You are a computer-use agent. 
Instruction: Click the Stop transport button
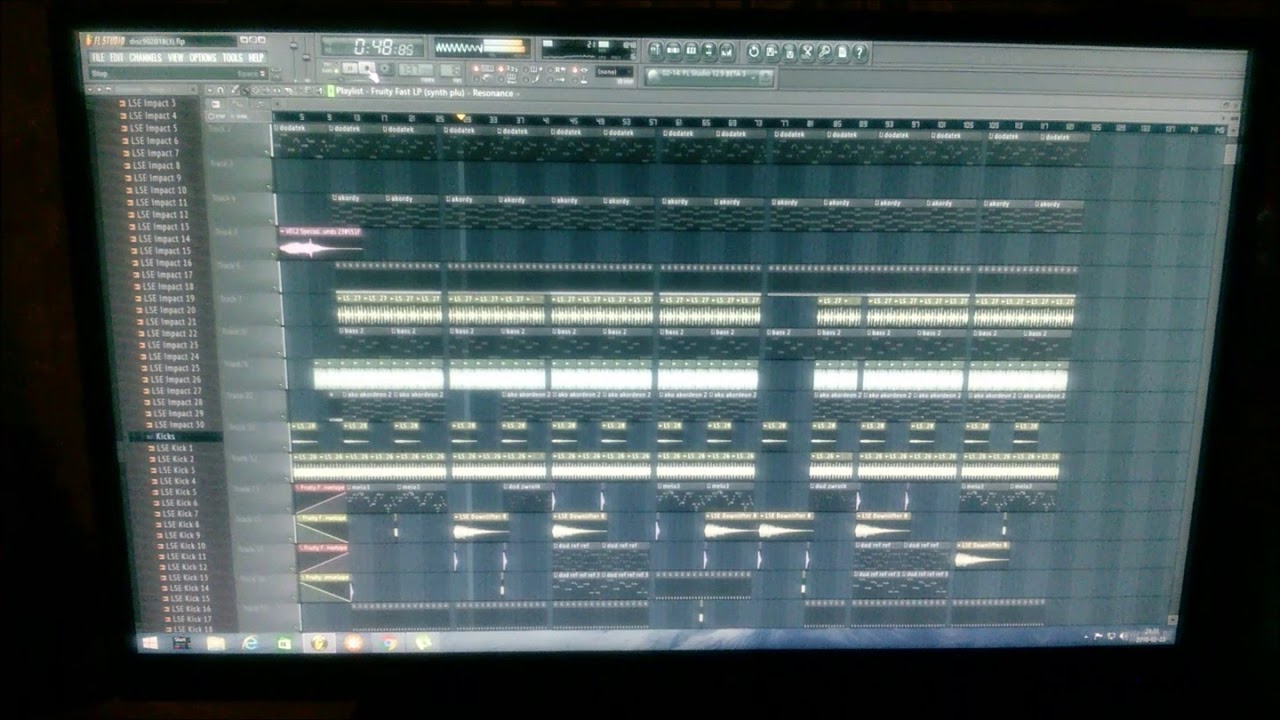[x=367, y=68]
